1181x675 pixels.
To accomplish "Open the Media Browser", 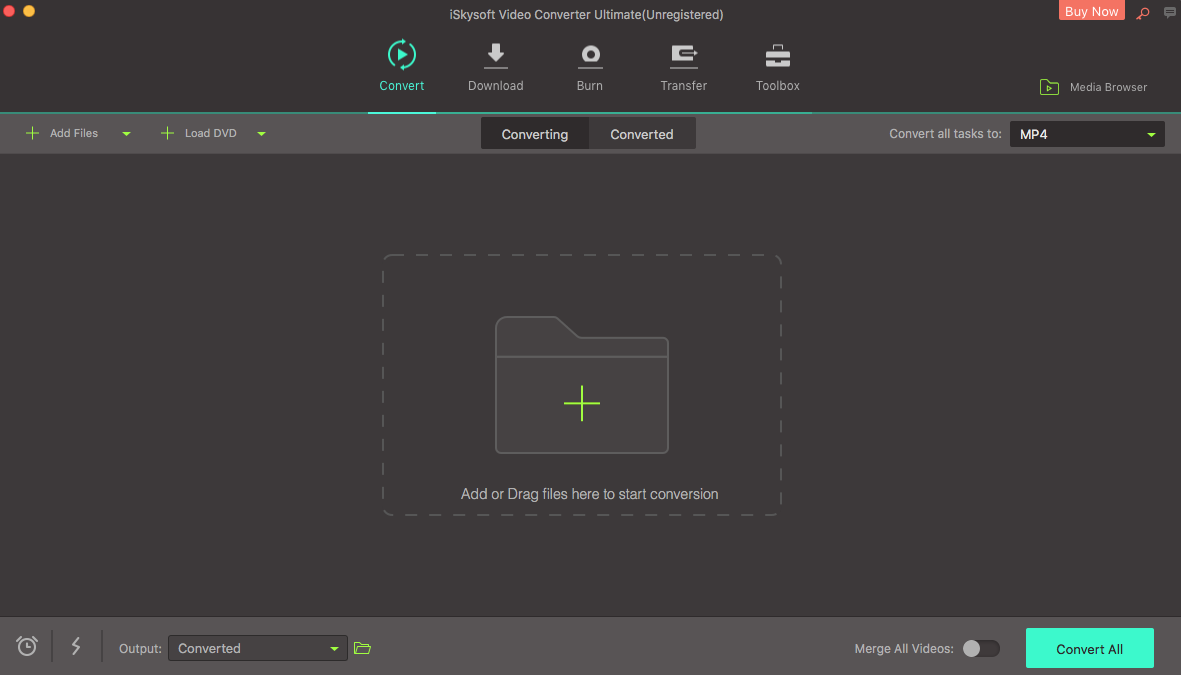I will 1093,87.
